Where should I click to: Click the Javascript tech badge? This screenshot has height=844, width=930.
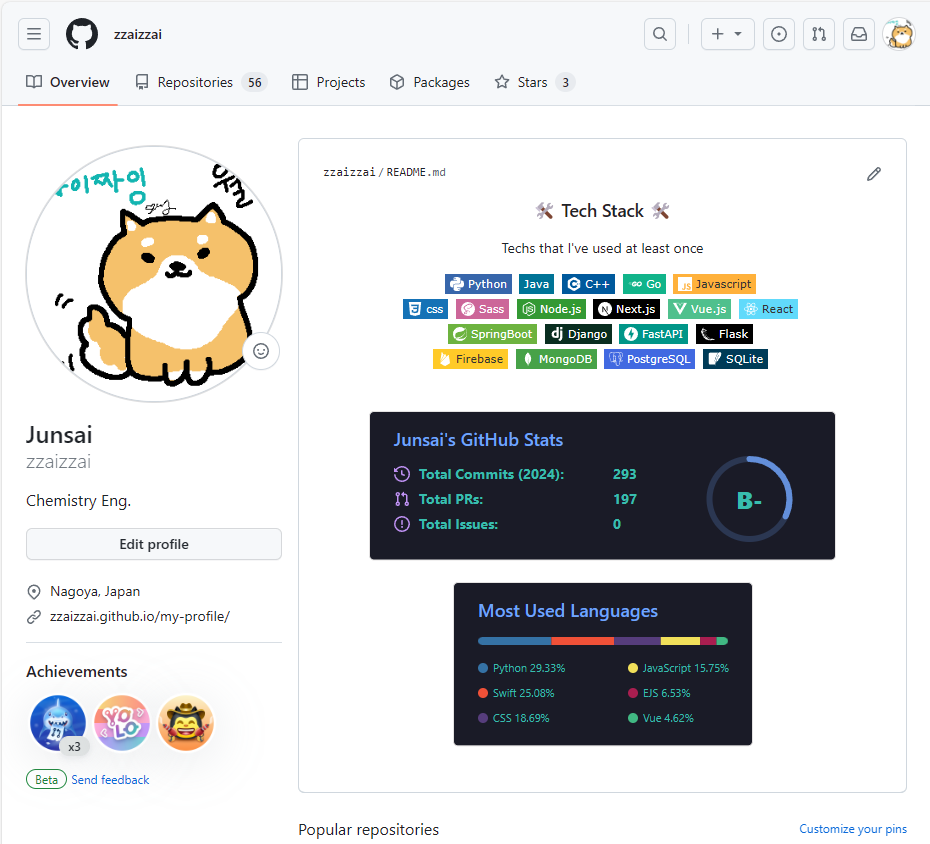[x=714, y=284]
